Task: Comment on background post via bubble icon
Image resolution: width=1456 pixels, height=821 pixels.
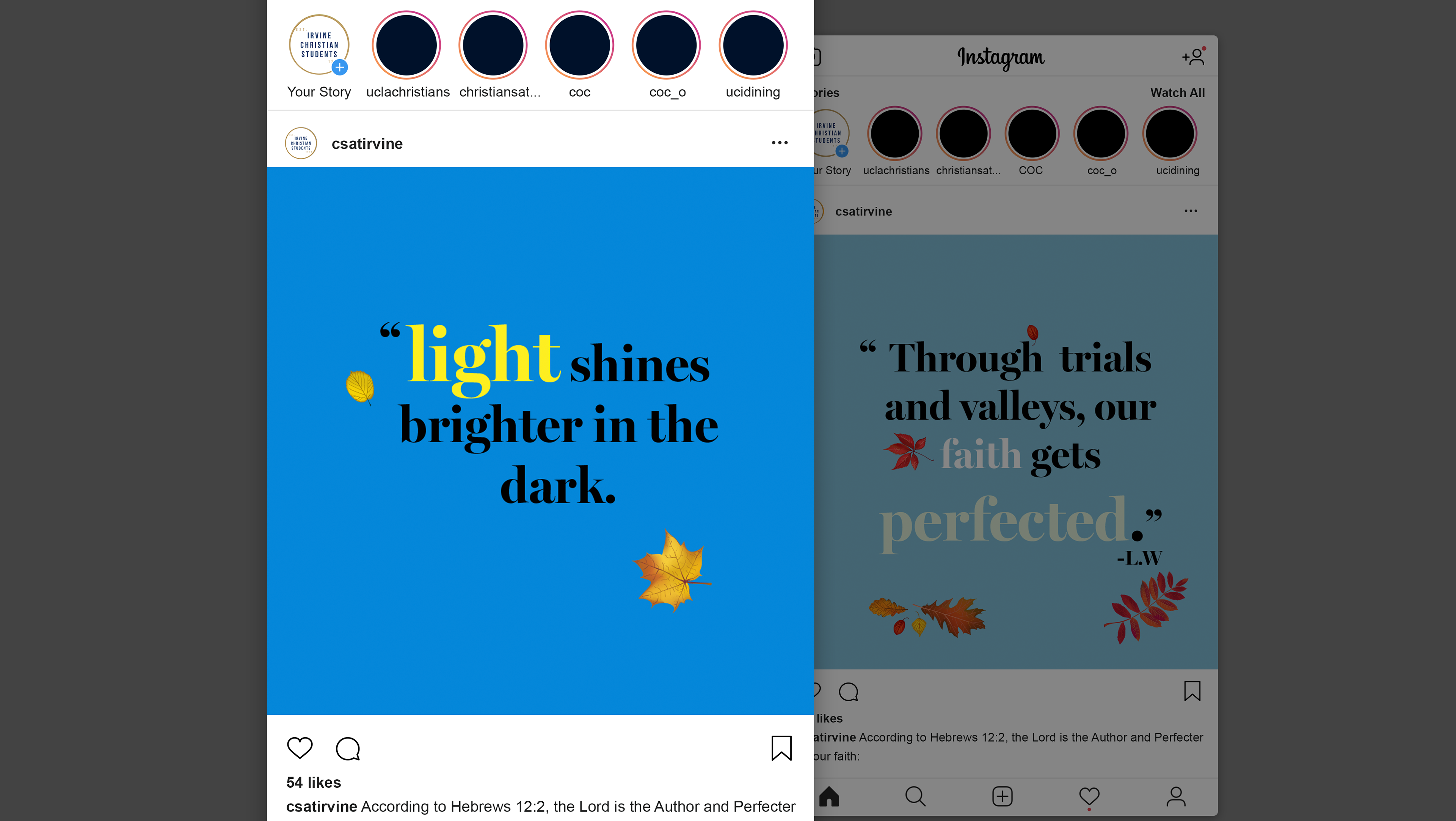Action: [849, 692]
